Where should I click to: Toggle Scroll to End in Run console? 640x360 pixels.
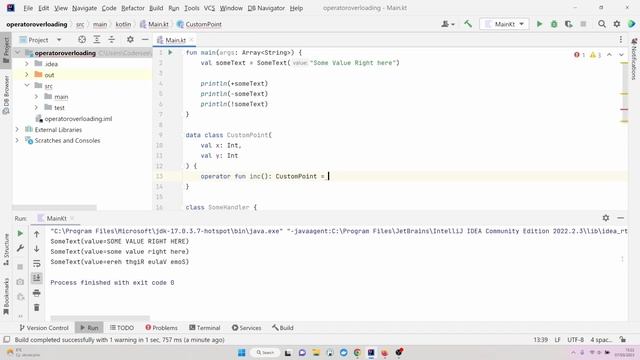coord(36,278)
